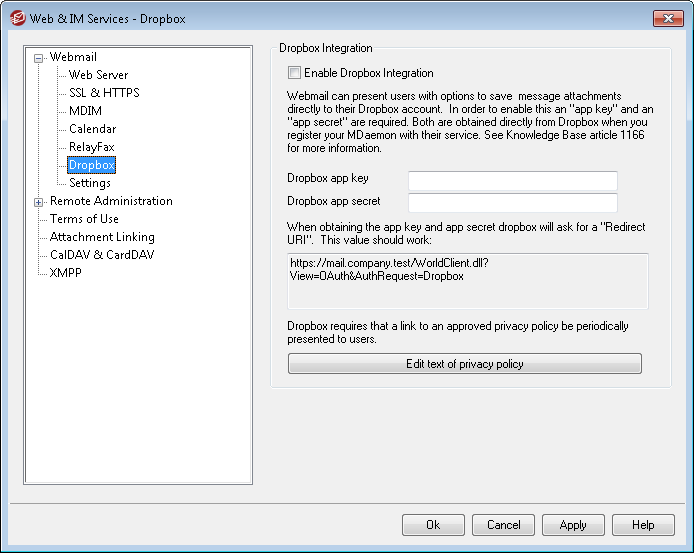Open the SSL & HTTPS page

tap(104, 93)
